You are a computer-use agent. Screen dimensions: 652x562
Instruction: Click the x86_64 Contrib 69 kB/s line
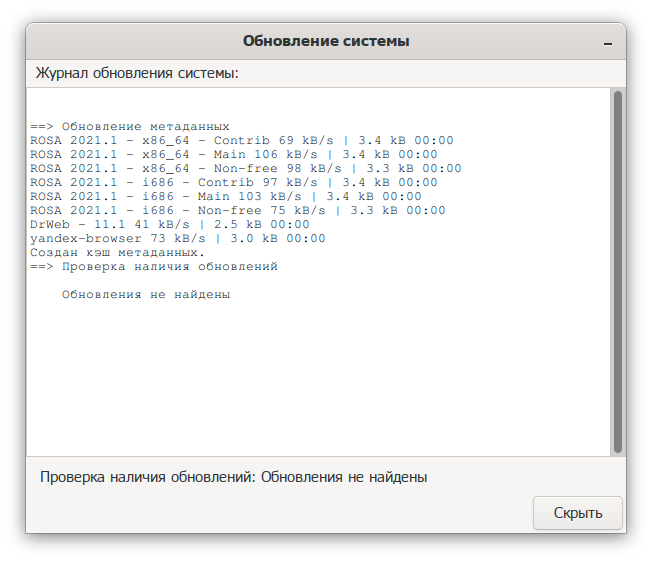[x=242, y=140]
